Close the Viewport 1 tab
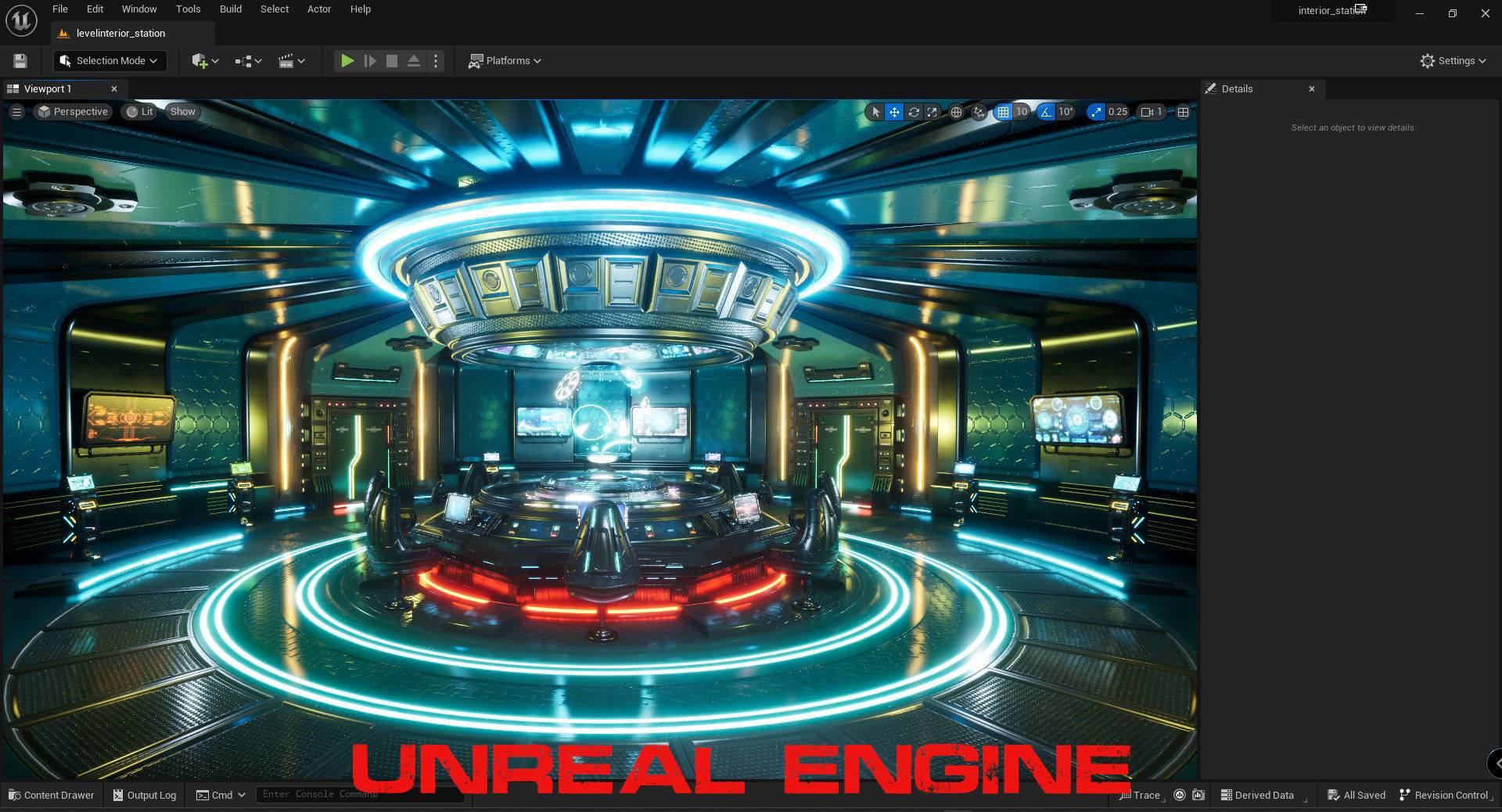Viewport: 1502px width, 812px height. tap(114, 89)
